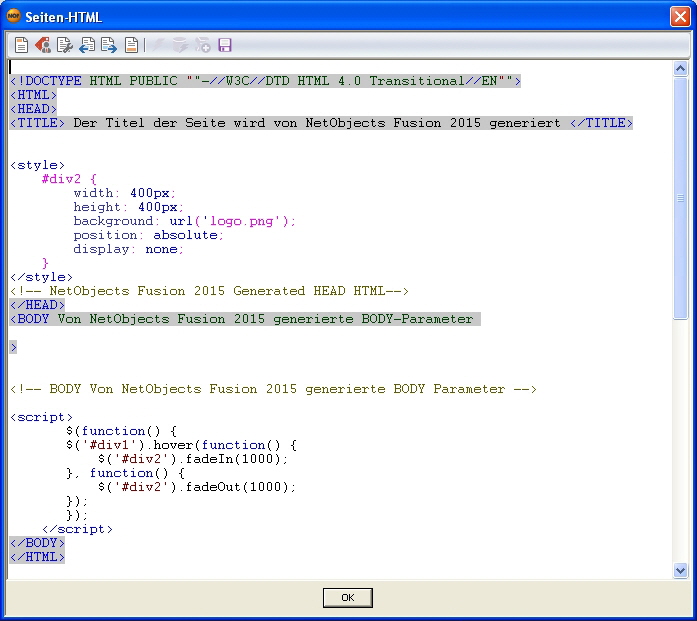Click the red tag toolbar icon
The image size is (697, 621).
click(43, 45)
